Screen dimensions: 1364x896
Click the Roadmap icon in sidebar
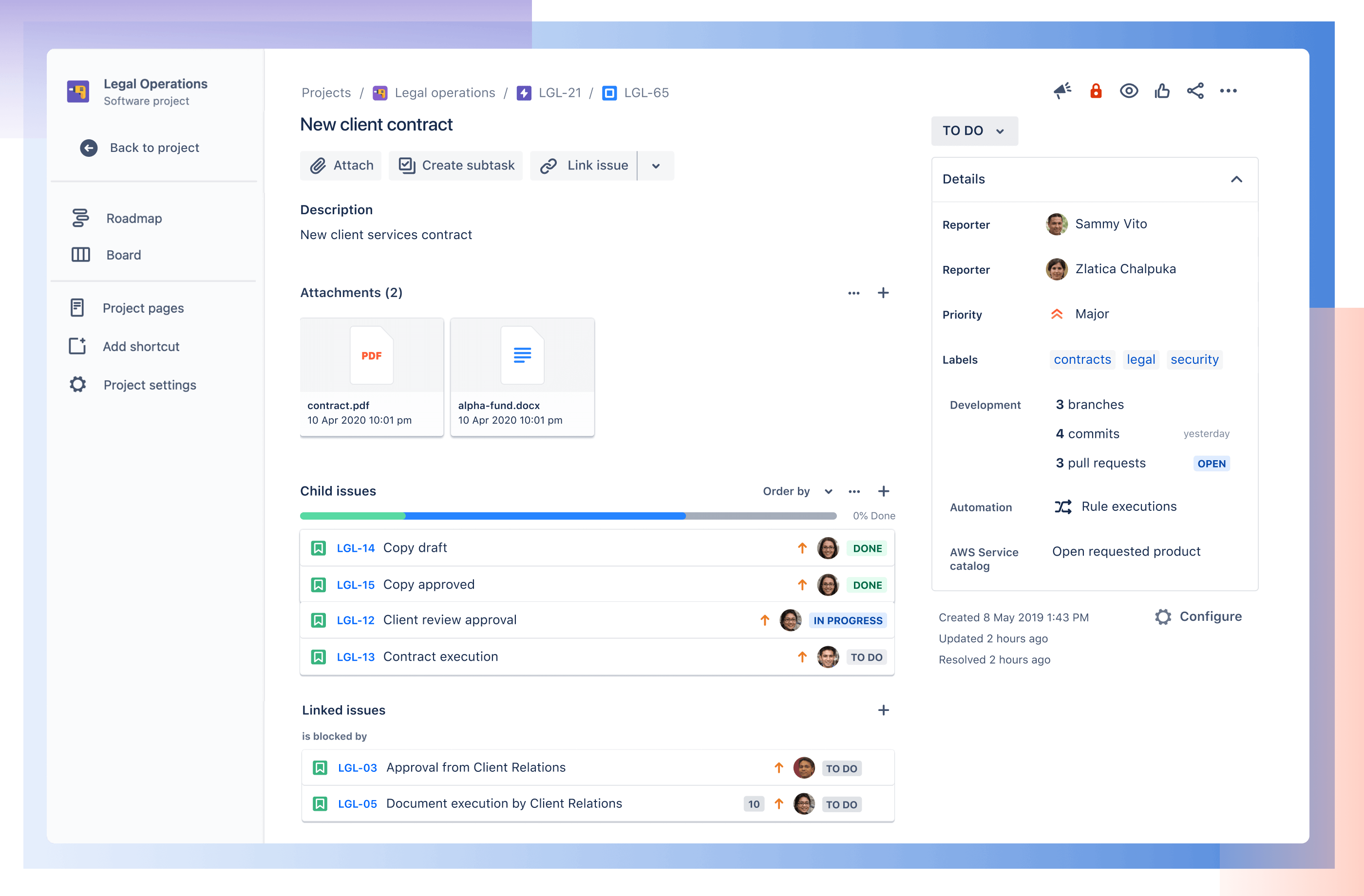pyautogui.click(x=79, y=218)
